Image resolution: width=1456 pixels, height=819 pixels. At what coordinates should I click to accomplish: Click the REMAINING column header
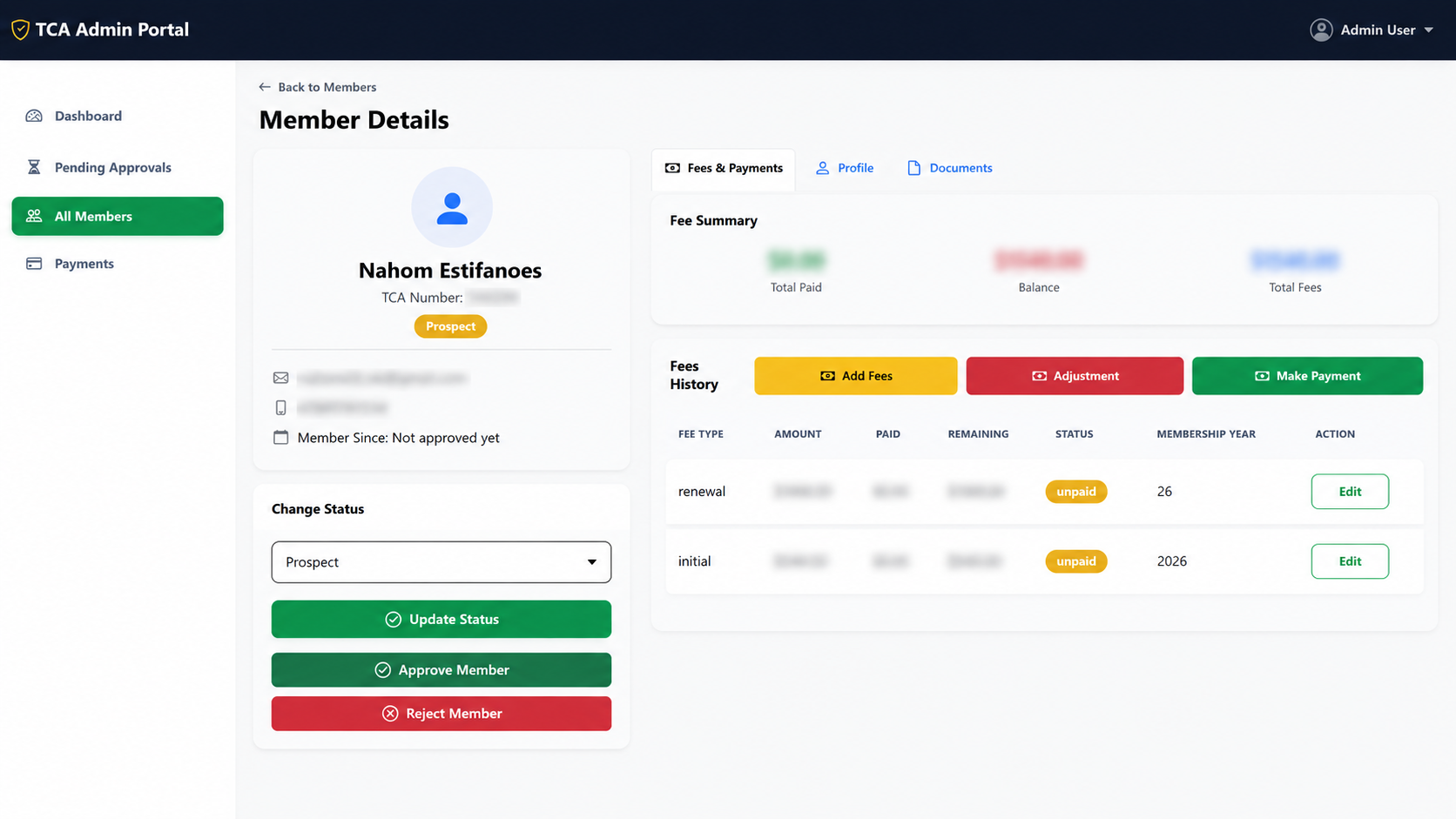click(978, 433)
